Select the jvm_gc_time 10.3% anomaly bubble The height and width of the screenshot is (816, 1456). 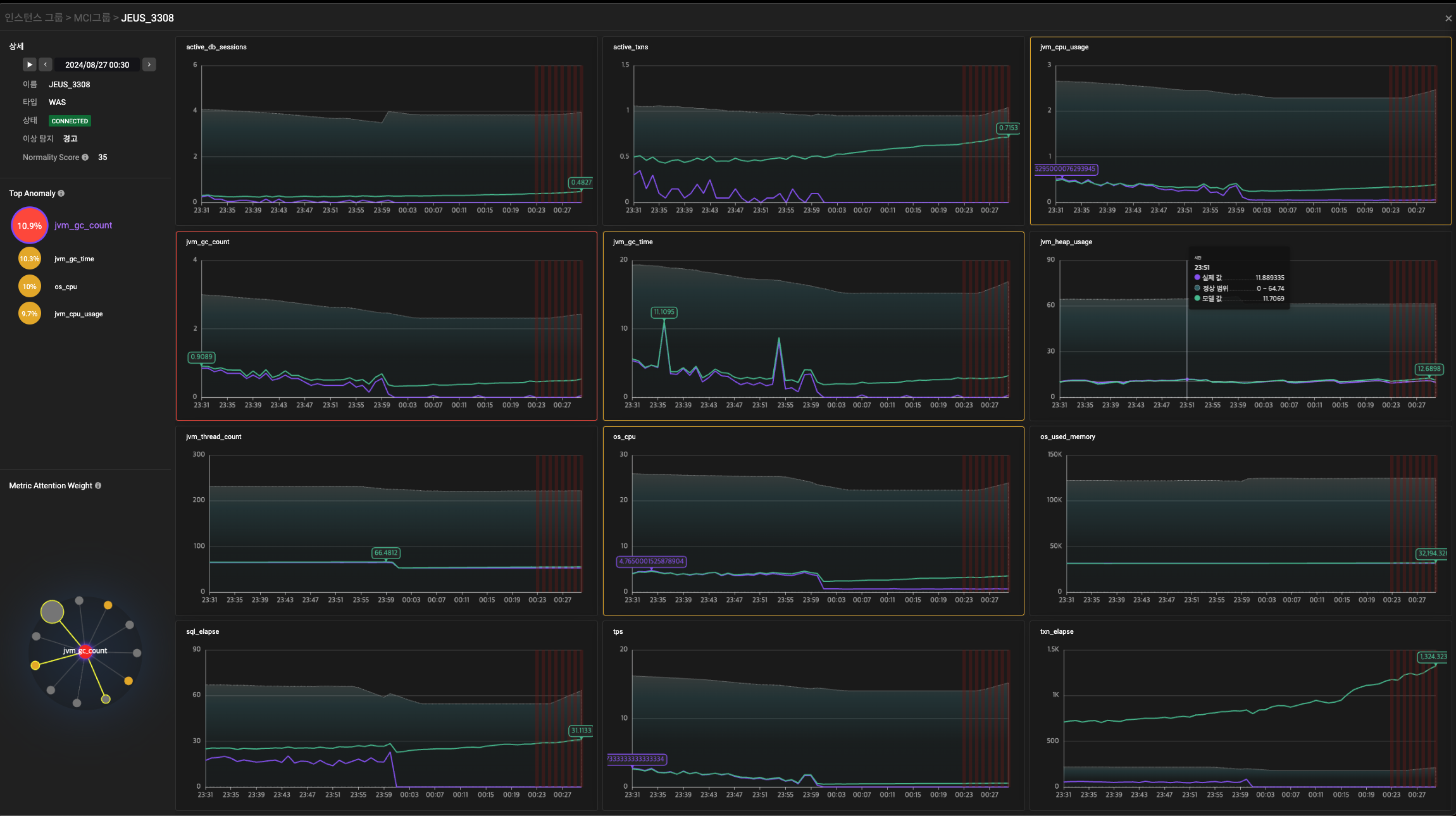(30, 259)
